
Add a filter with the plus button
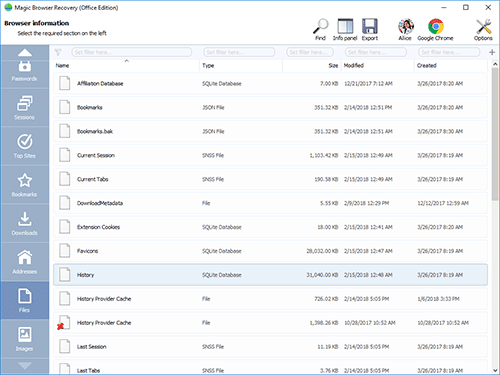pos(492,52)
